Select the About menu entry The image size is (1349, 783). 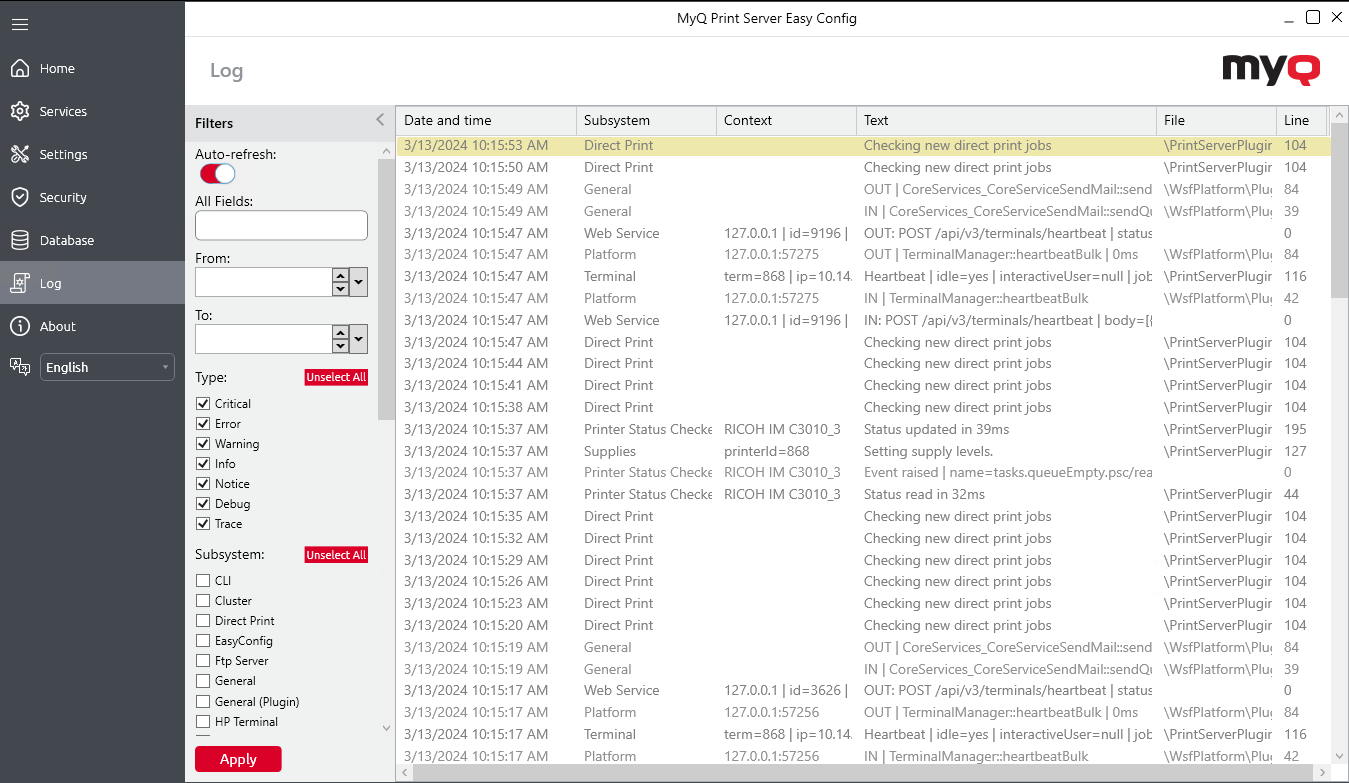(x=58, y=326)
